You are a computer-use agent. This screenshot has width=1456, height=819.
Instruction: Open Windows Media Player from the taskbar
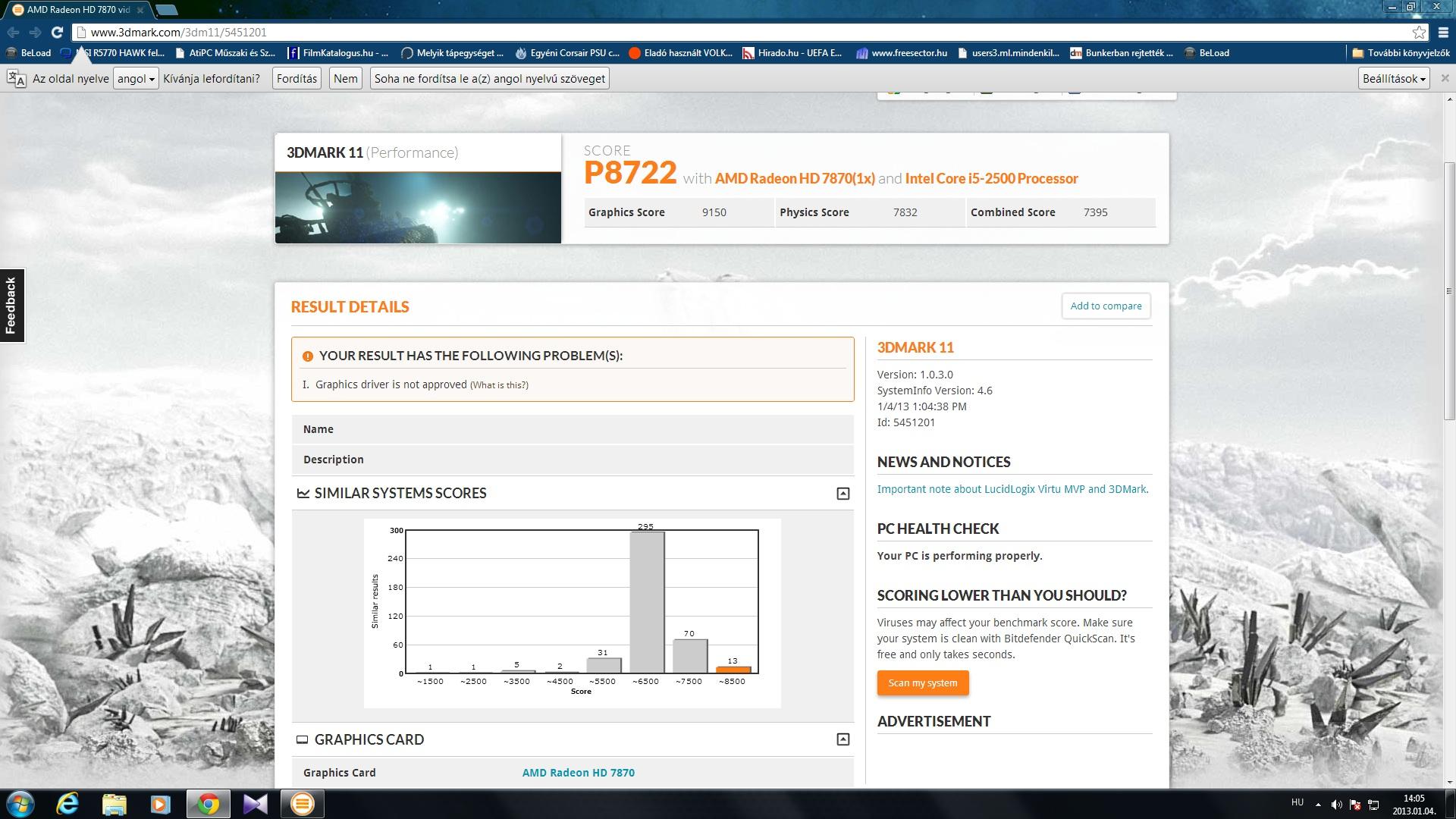[x=160, y=804]
